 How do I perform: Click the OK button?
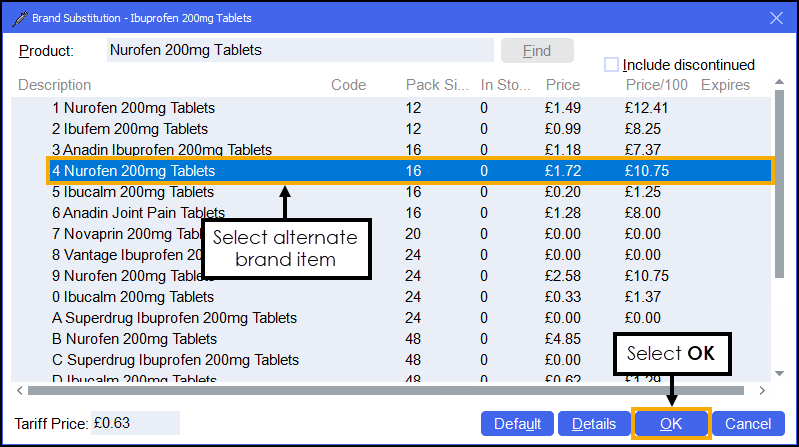tap(671, 424)
